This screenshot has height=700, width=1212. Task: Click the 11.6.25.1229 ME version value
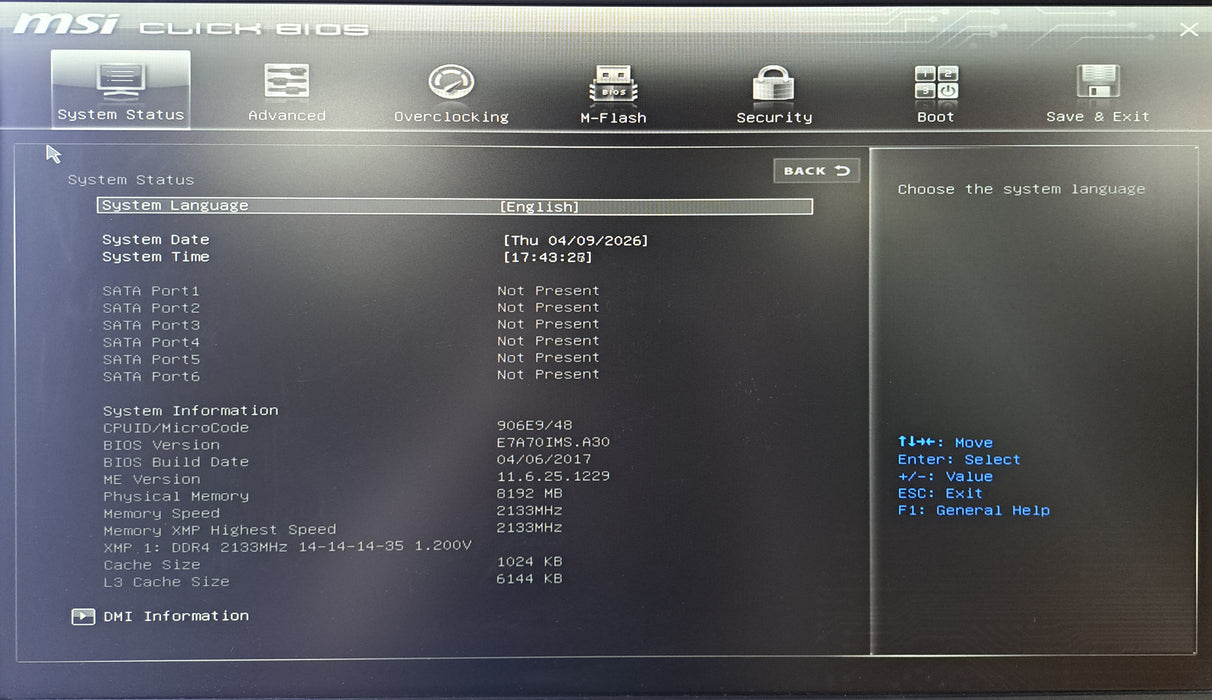pyautogui.click(x=553, y=476)
